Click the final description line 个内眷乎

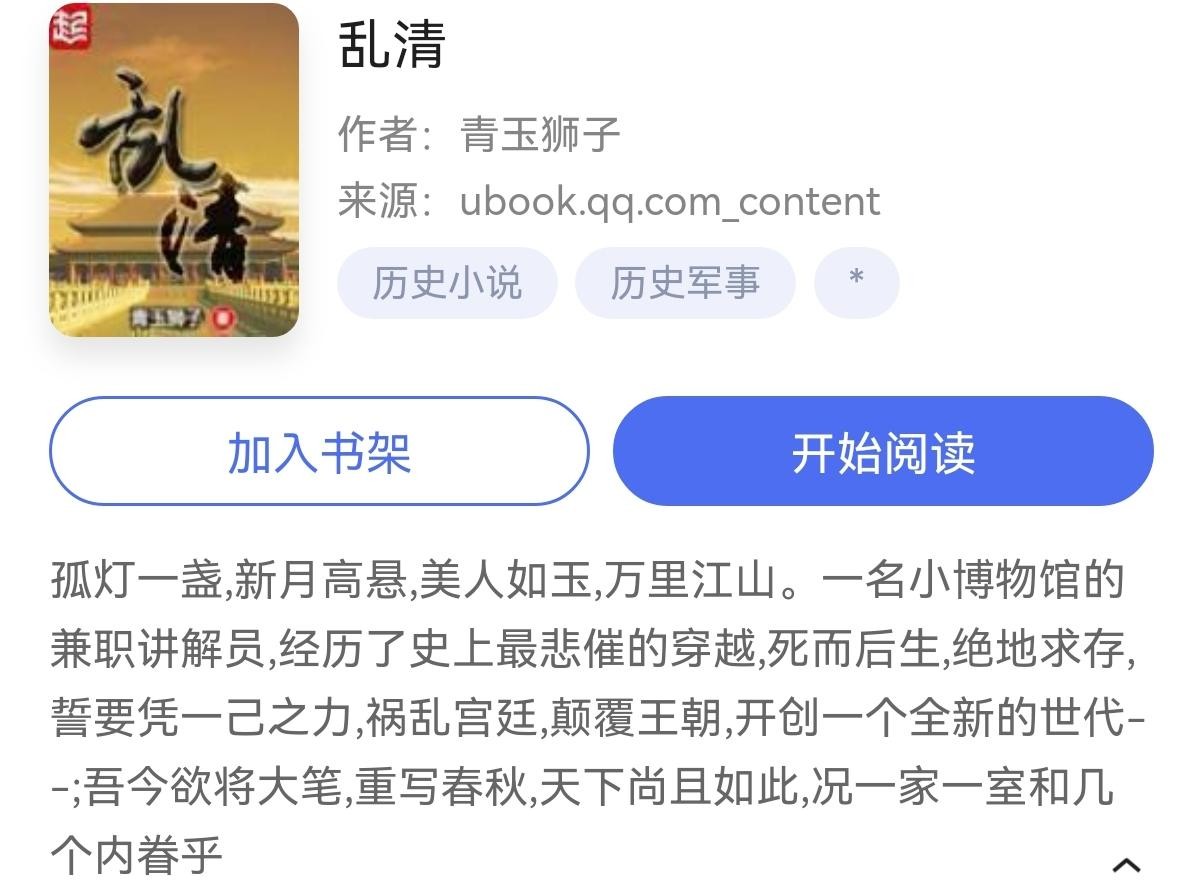click(137, 855)
